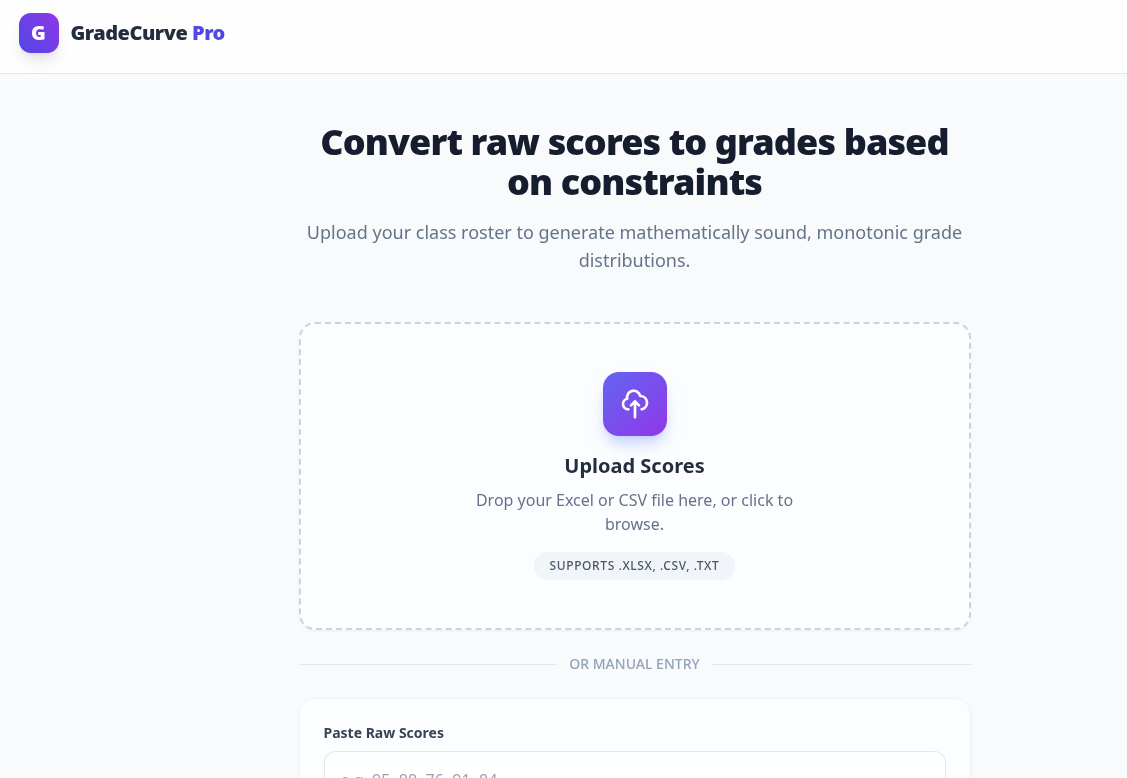
Task: Click the cloud upload icon
Action: 634,404
